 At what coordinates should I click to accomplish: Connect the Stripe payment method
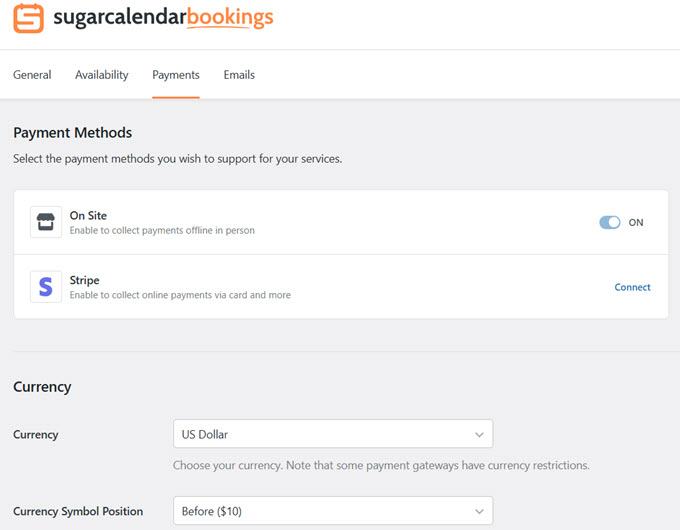point(632,287)
